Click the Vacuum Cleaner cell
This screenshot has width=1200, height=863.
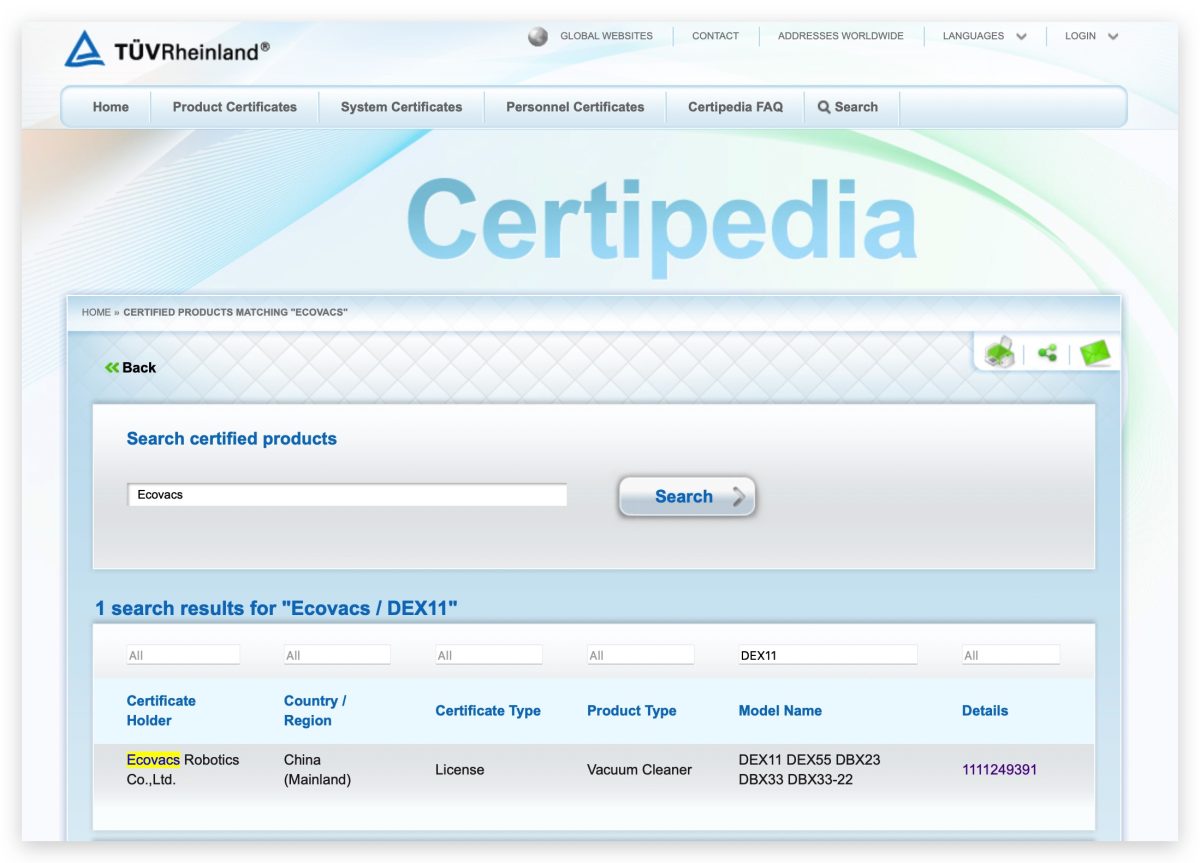click(x=639, y=770)
